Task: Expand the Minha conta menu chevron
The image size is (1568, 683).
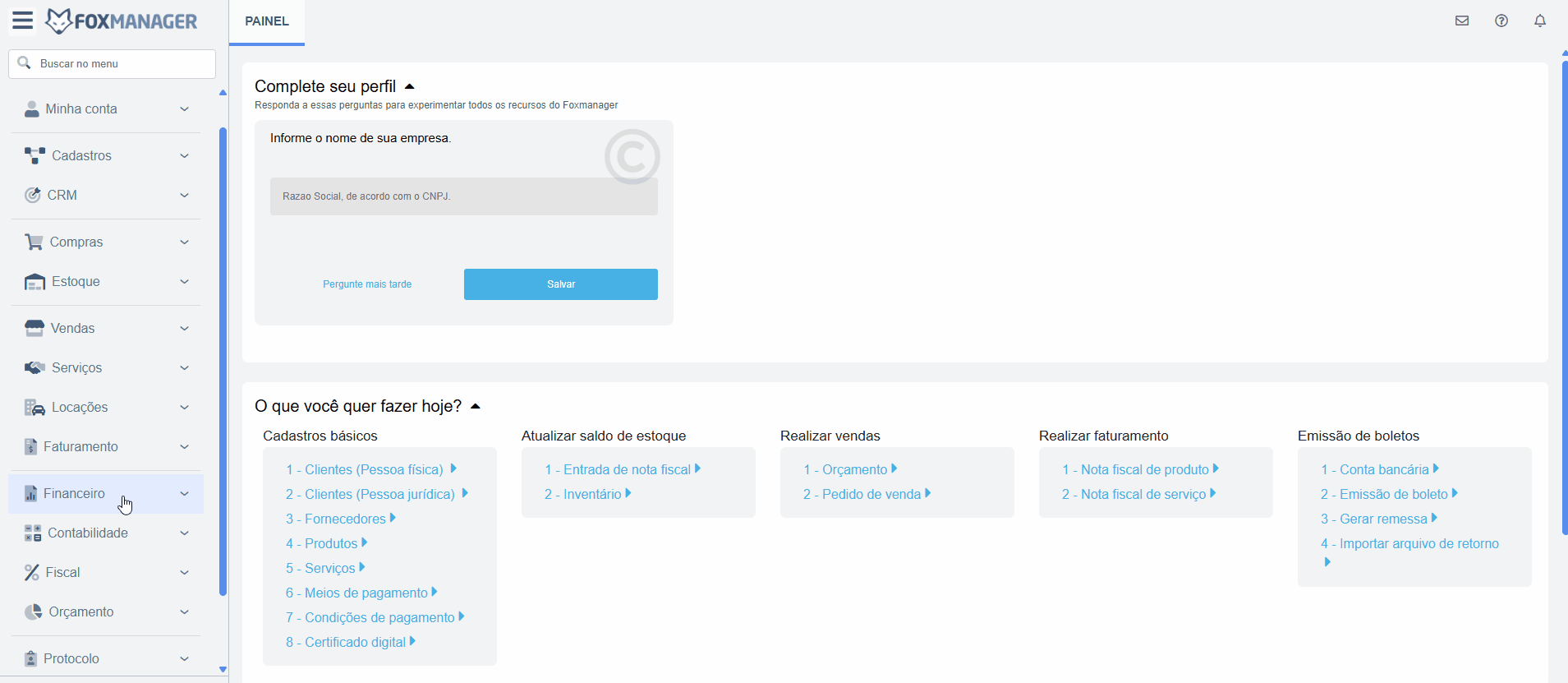Action: coord(184,109)
